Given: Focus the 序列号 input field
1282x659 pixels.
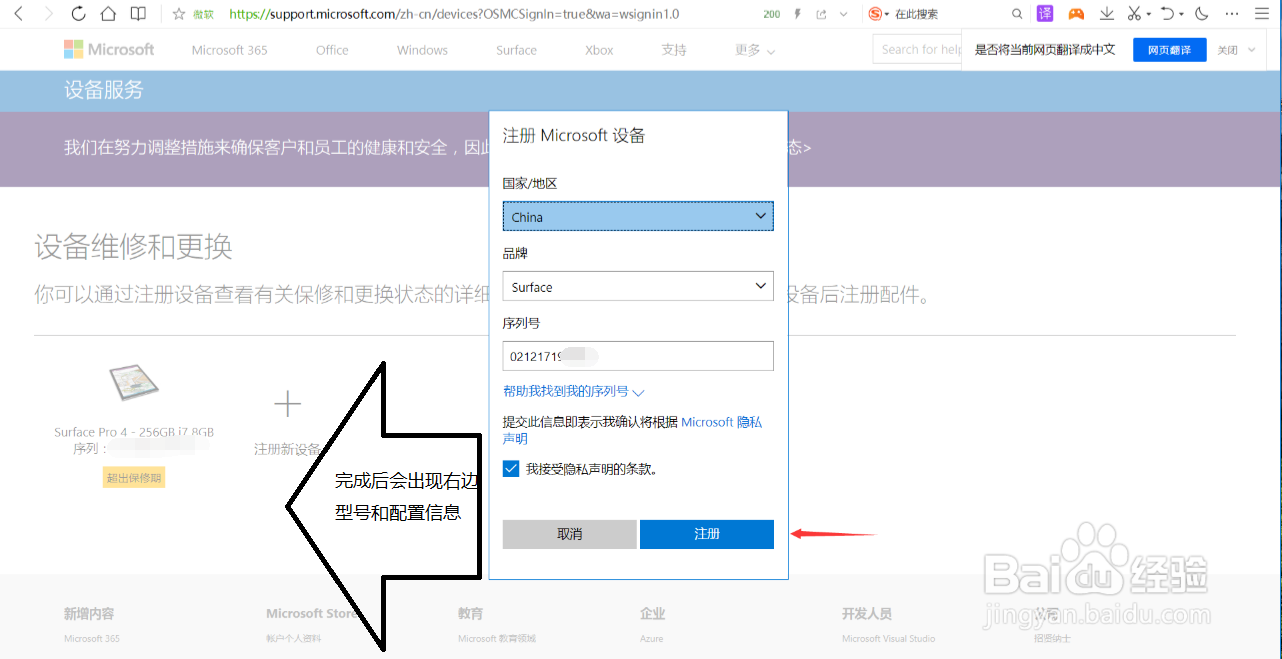Looking at the screenshot, I should 638,356.
